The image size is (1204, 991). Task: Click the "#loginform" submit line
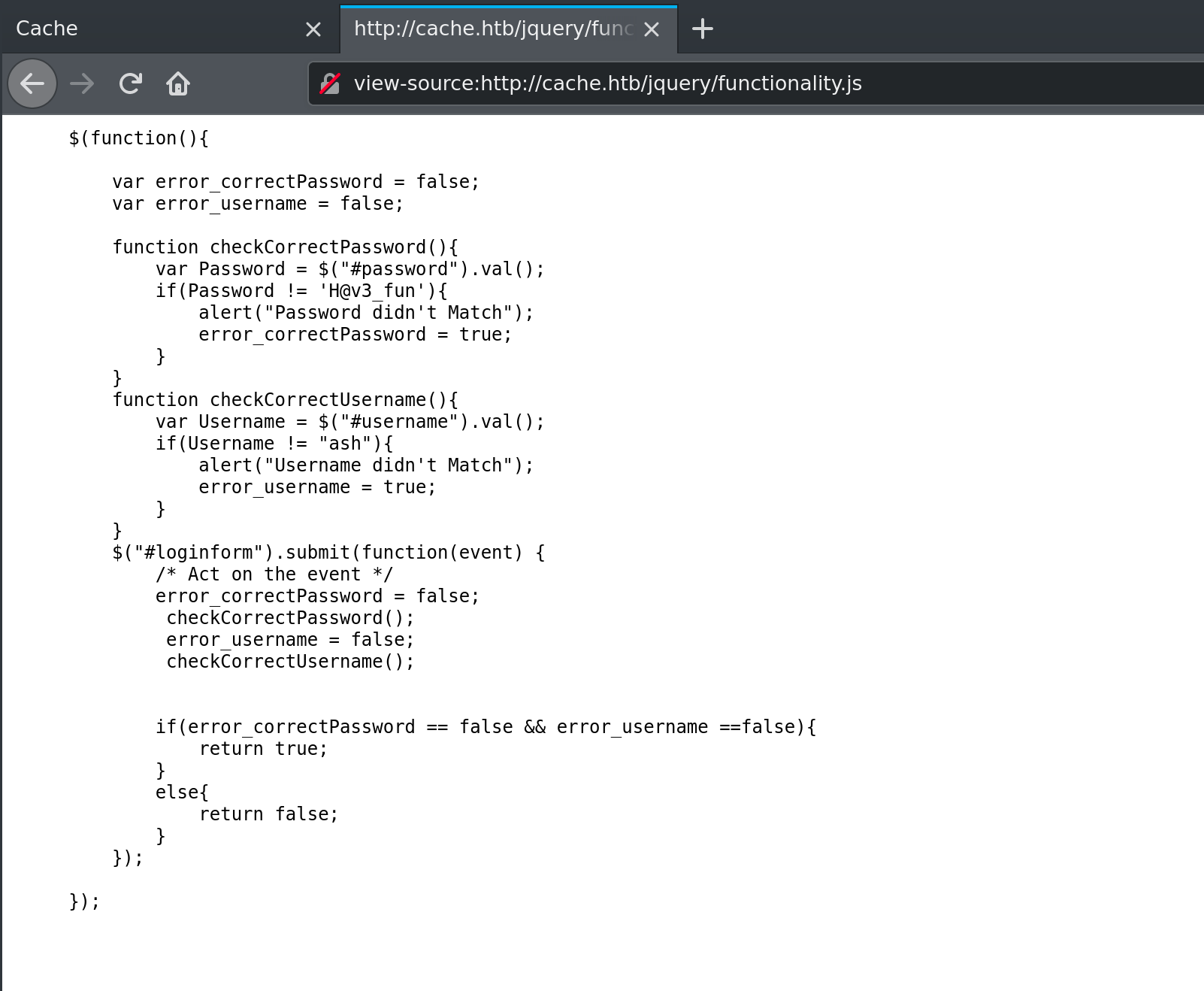(x=328, y=553)
